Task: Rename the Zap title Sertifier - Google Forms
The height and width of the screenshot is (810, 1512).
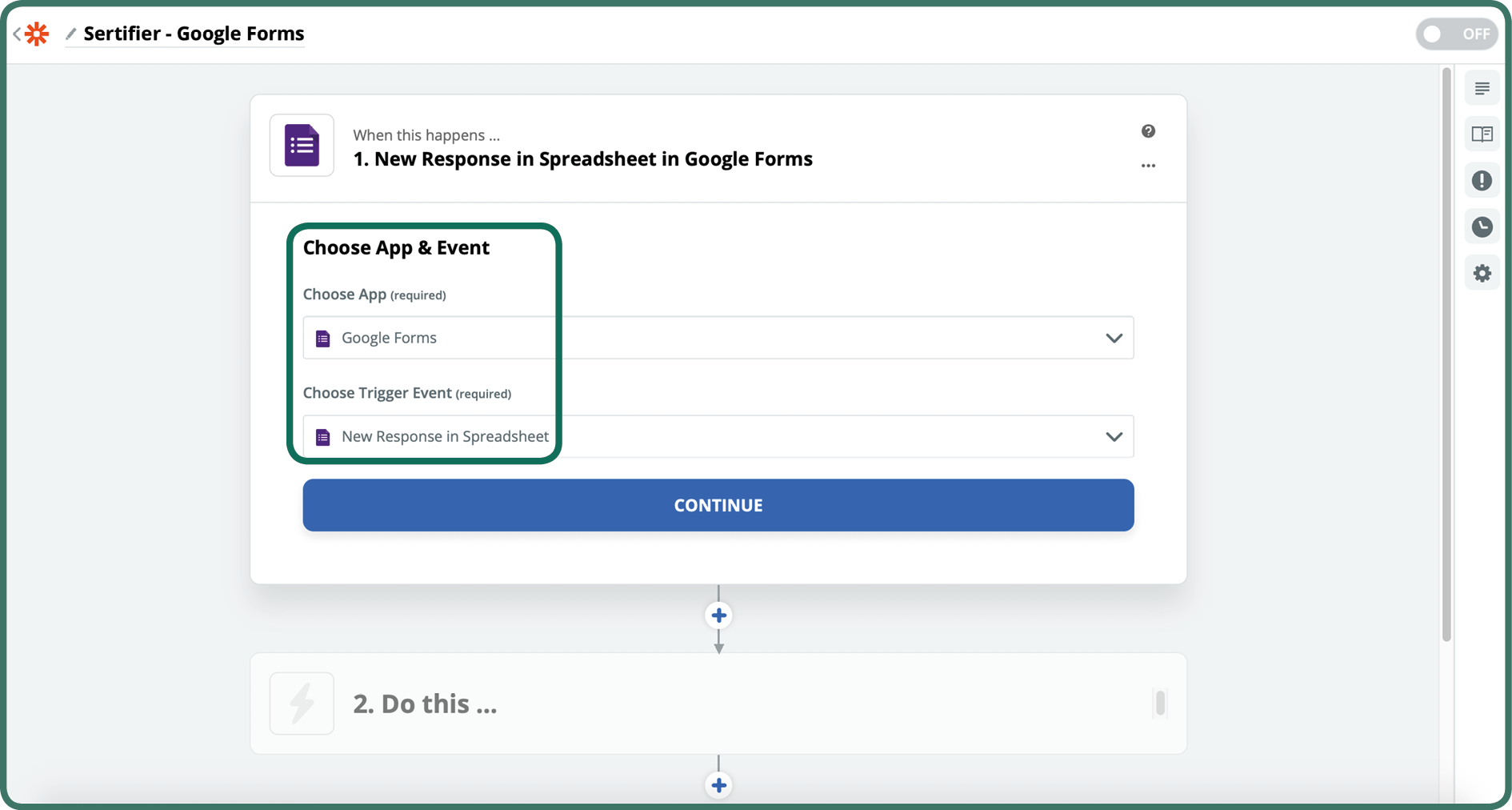Action: [194, 34]
